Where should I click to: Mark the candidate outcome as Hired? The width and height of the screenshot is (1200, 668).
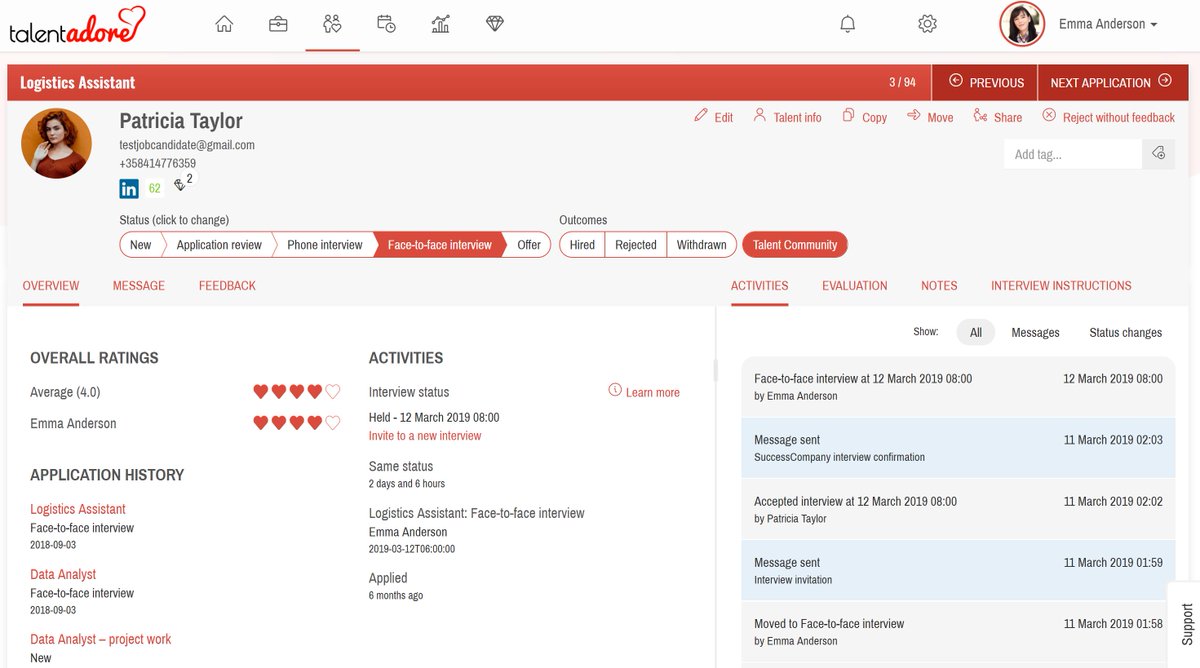[x=581, y=244]
